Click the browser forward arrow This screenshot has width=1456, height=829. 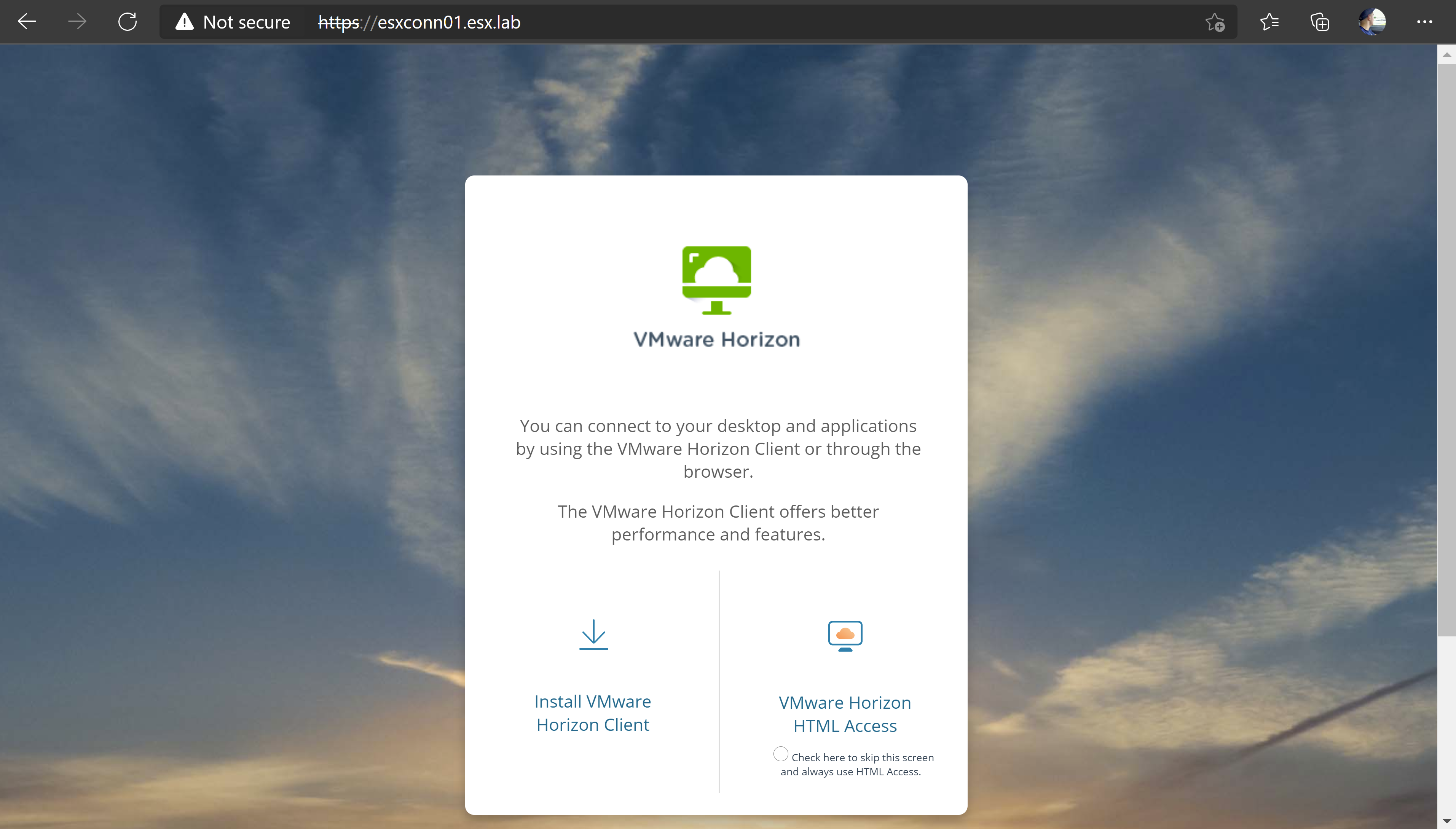point(77,22)
